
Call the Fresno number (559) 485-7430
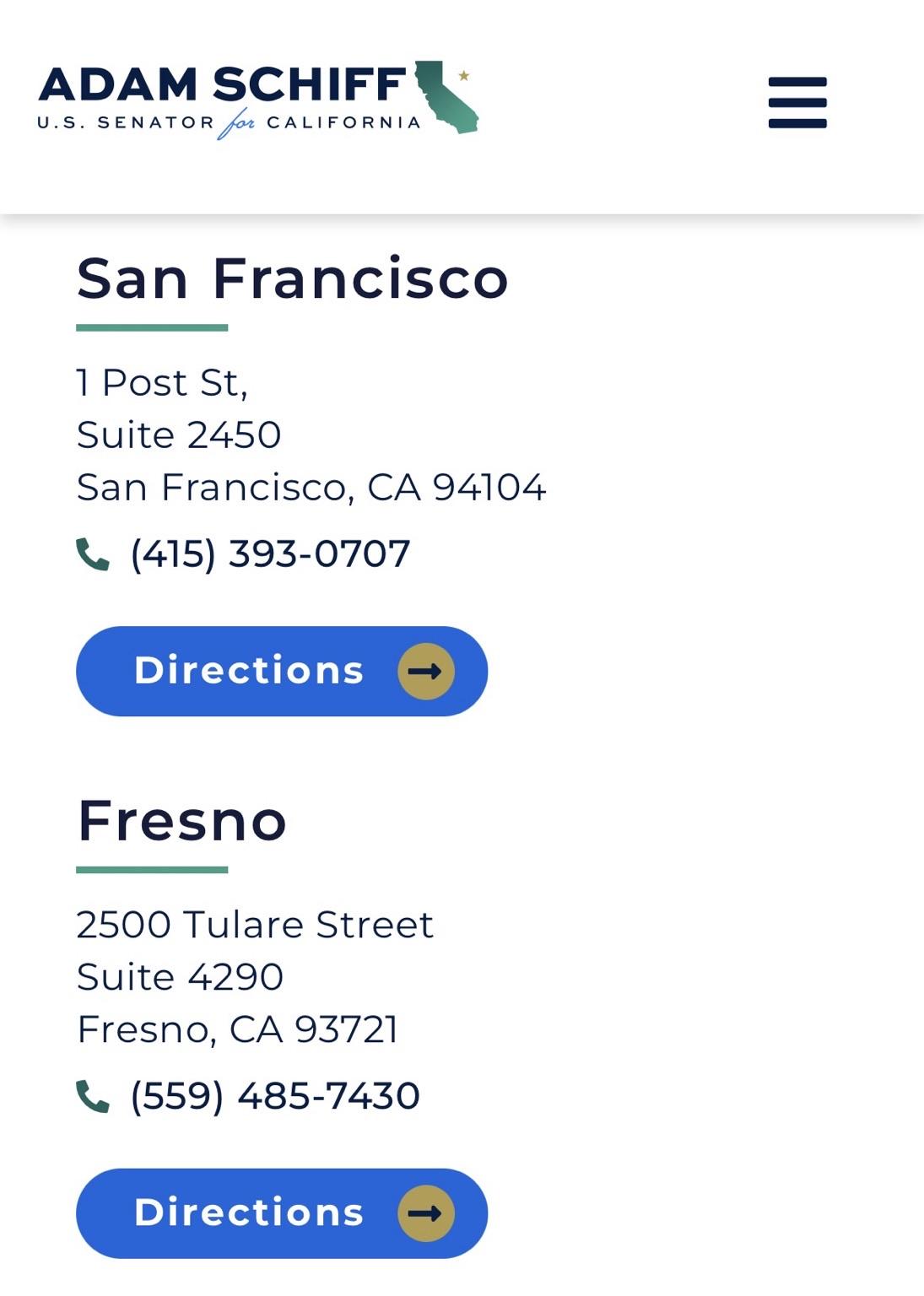[275, 1096]
